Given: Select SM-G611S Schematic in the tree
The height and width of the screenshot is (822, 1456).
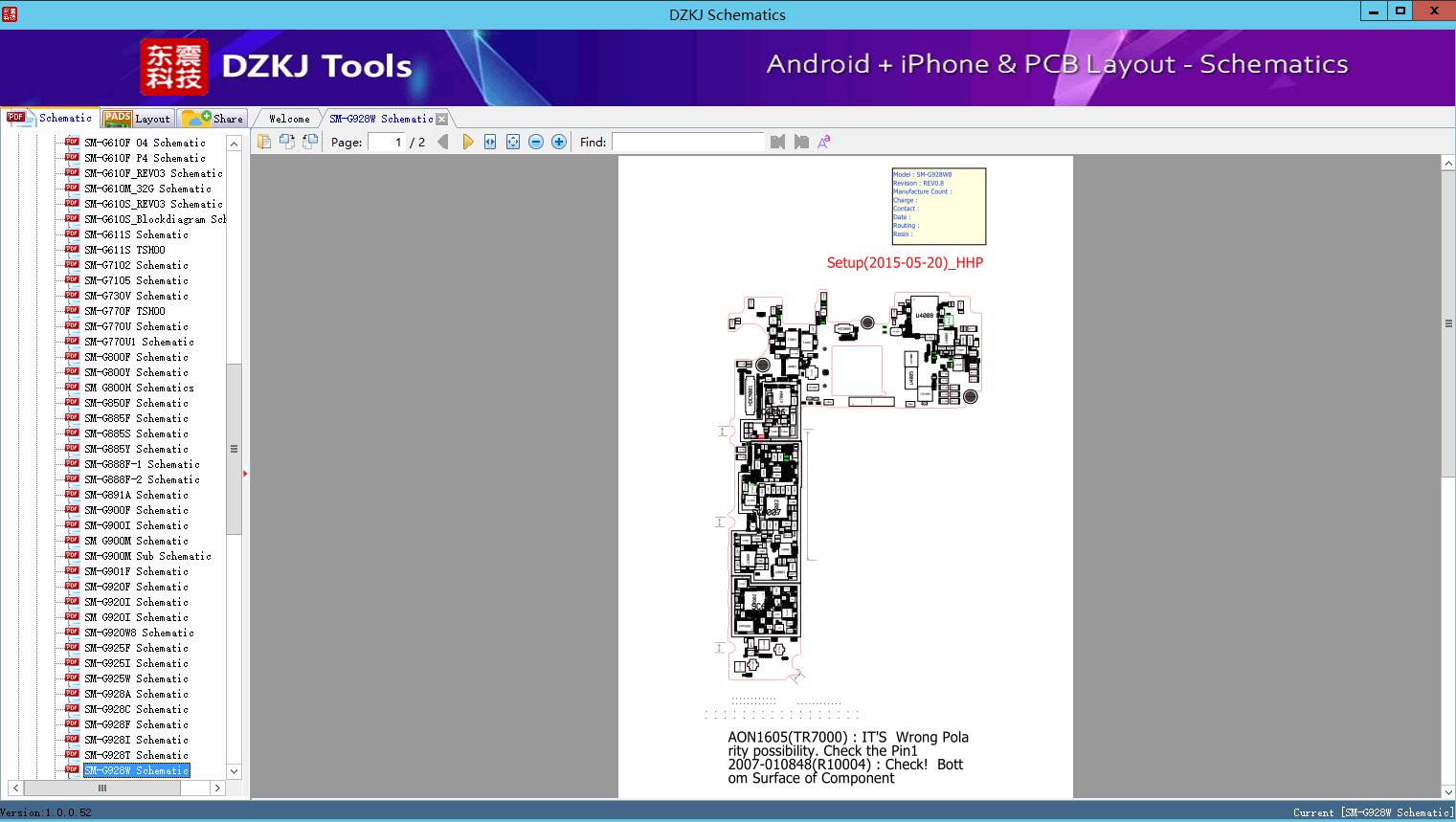Looking at the screenshot, I should click(x=136, y=234).
